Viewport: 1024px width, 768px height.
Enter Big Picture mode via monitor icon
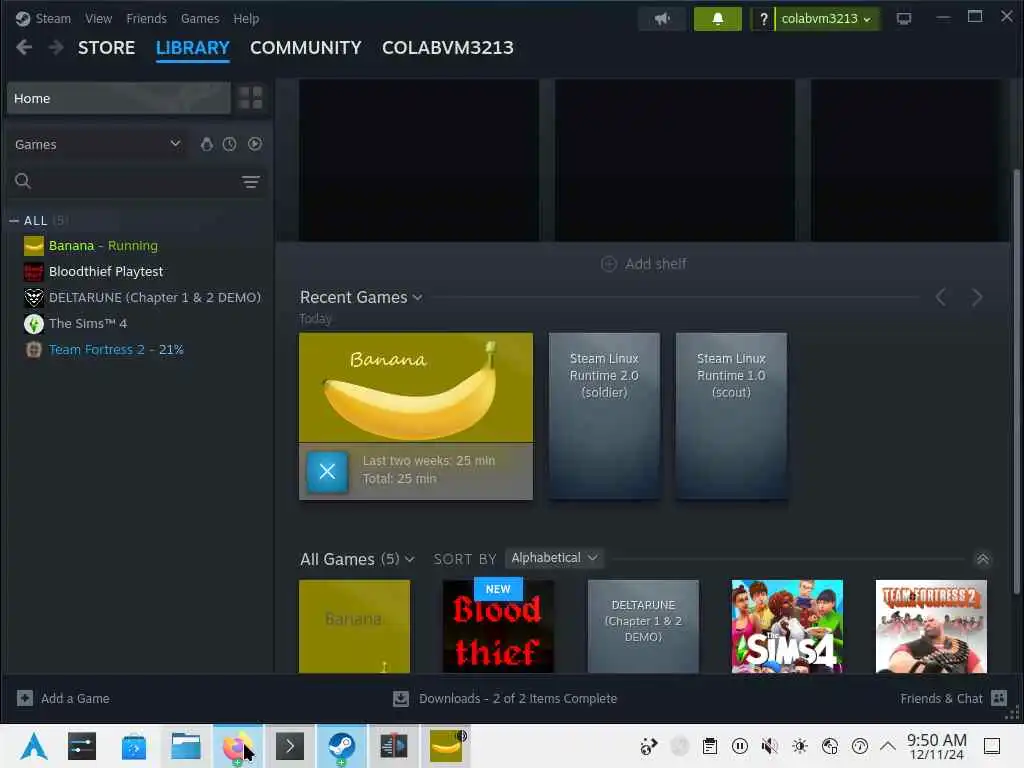[904, 18]
